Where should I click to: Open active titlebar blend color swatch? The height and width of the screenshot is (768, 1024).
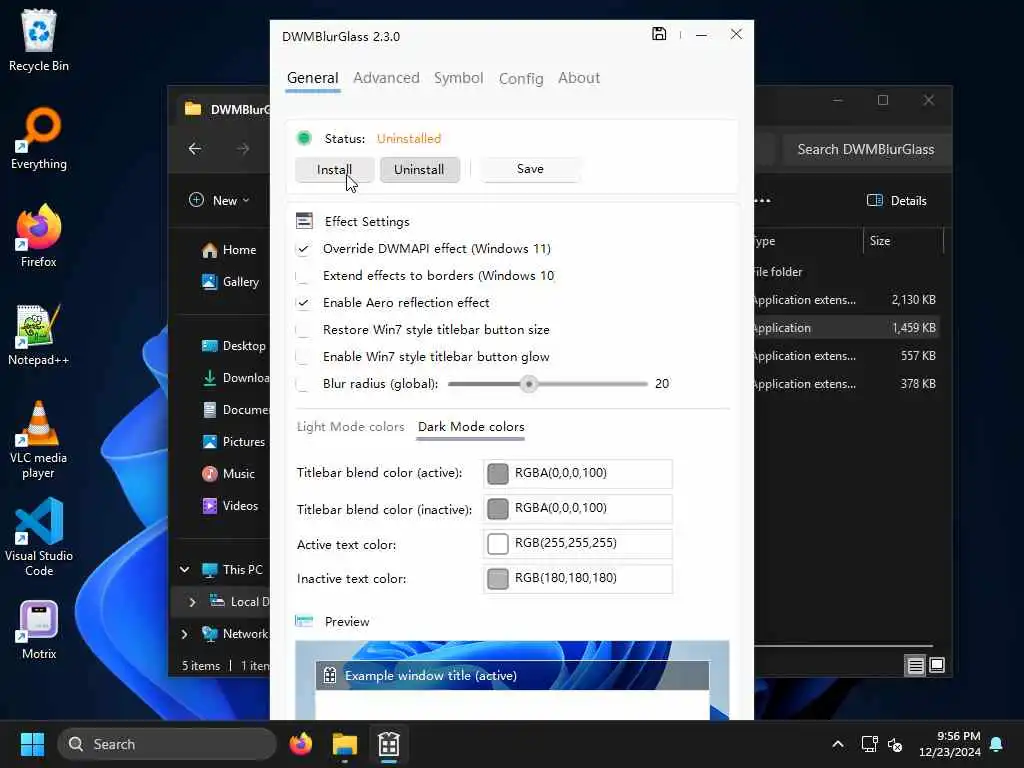tap(498, 473)
